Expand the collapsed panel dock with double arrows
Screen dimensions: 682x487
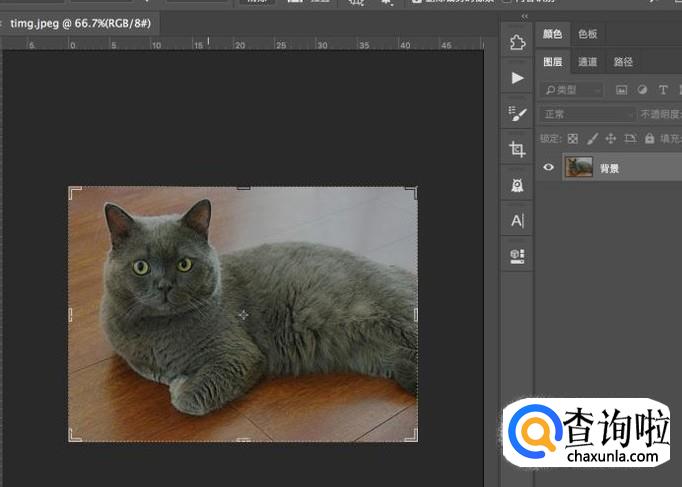click(526, 17)
